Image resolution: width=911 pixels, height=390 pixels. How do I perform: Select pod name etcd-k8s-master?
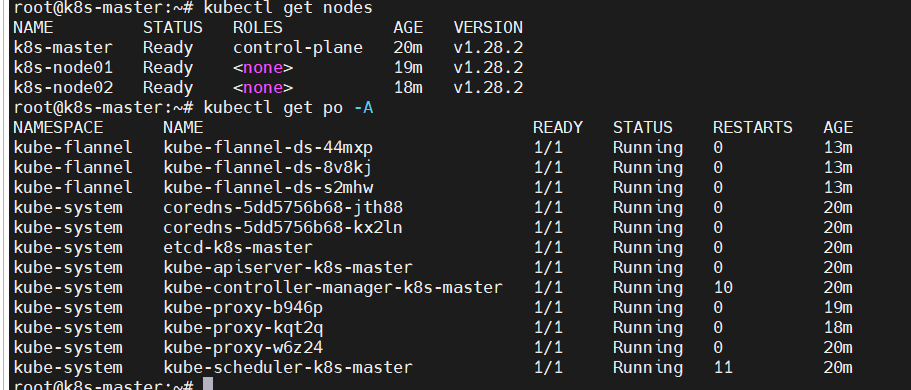pos(238,248)
